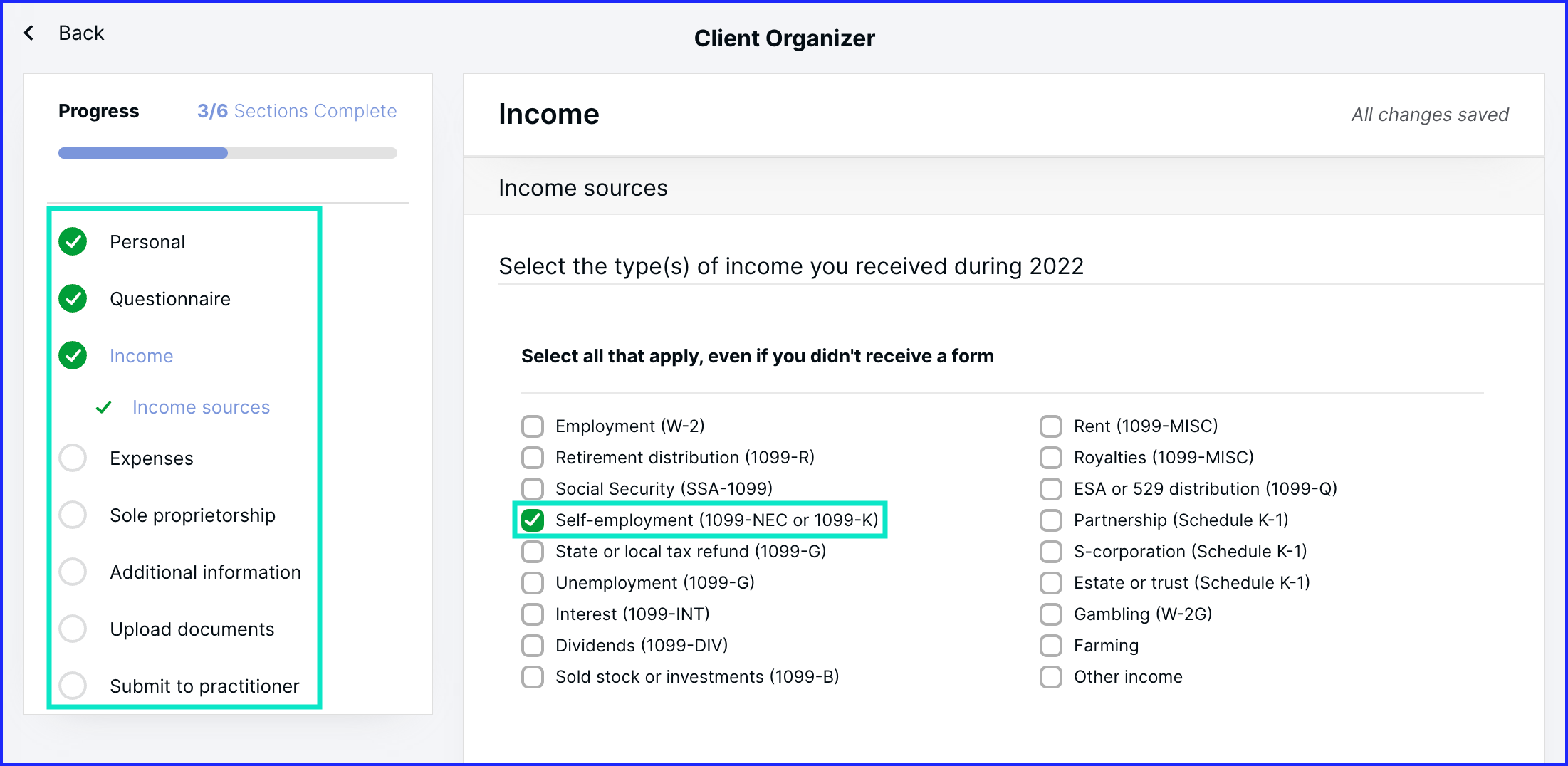Check the Employment (W-2) checkbox

click(x=533, y=426)
